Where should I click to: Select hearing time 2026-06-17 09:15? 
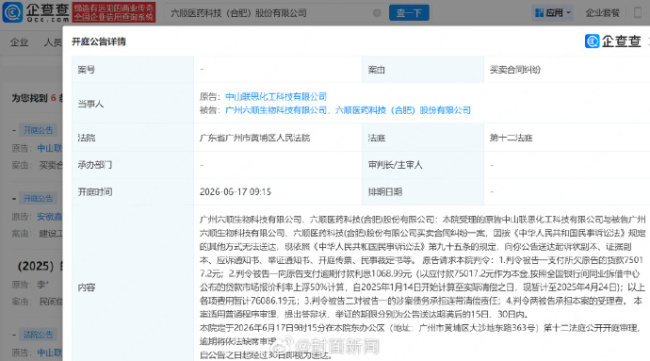point(235,192)
